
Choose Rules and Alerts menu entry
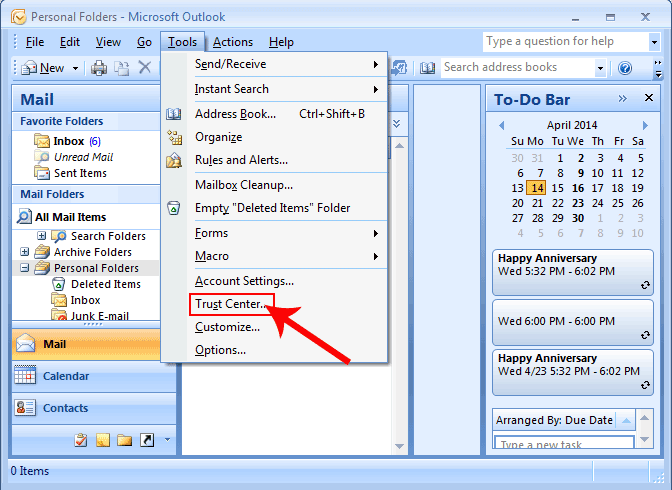(274, 160)
